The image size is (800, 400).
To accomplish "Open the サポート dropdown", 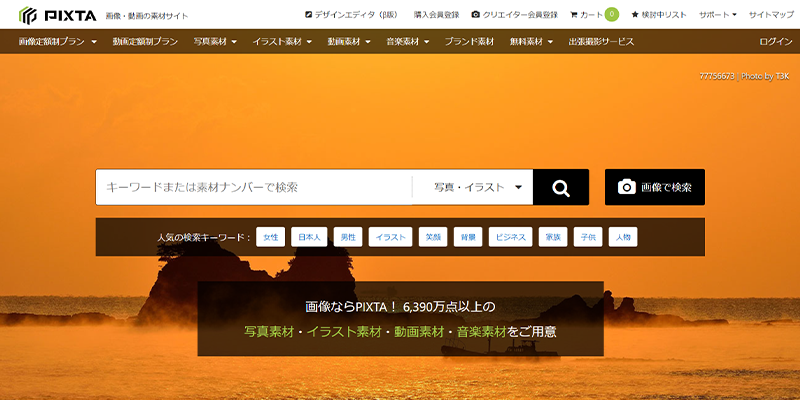I will [x=717, y=15].
